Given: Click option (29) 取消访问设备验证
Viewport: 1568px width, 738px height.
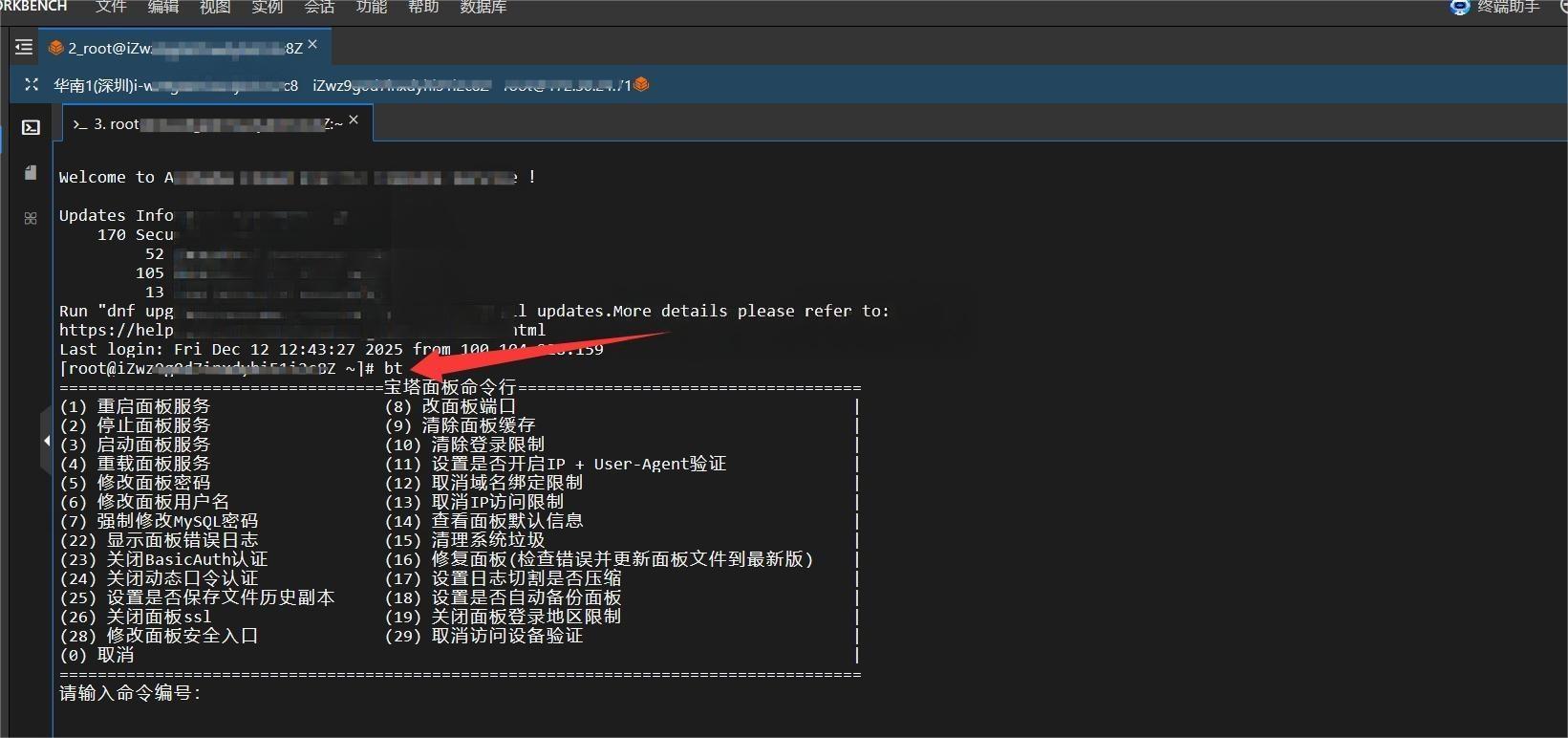Looking at the screenshot, I should point(483,636).
